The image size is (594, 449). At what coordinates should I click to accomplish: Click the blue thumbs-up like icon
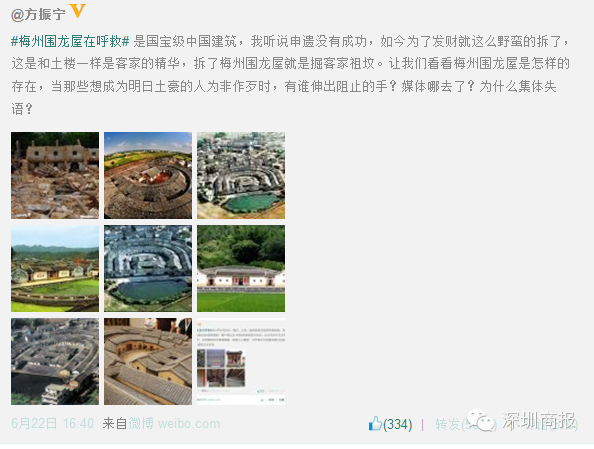click(x=375, y=423)
